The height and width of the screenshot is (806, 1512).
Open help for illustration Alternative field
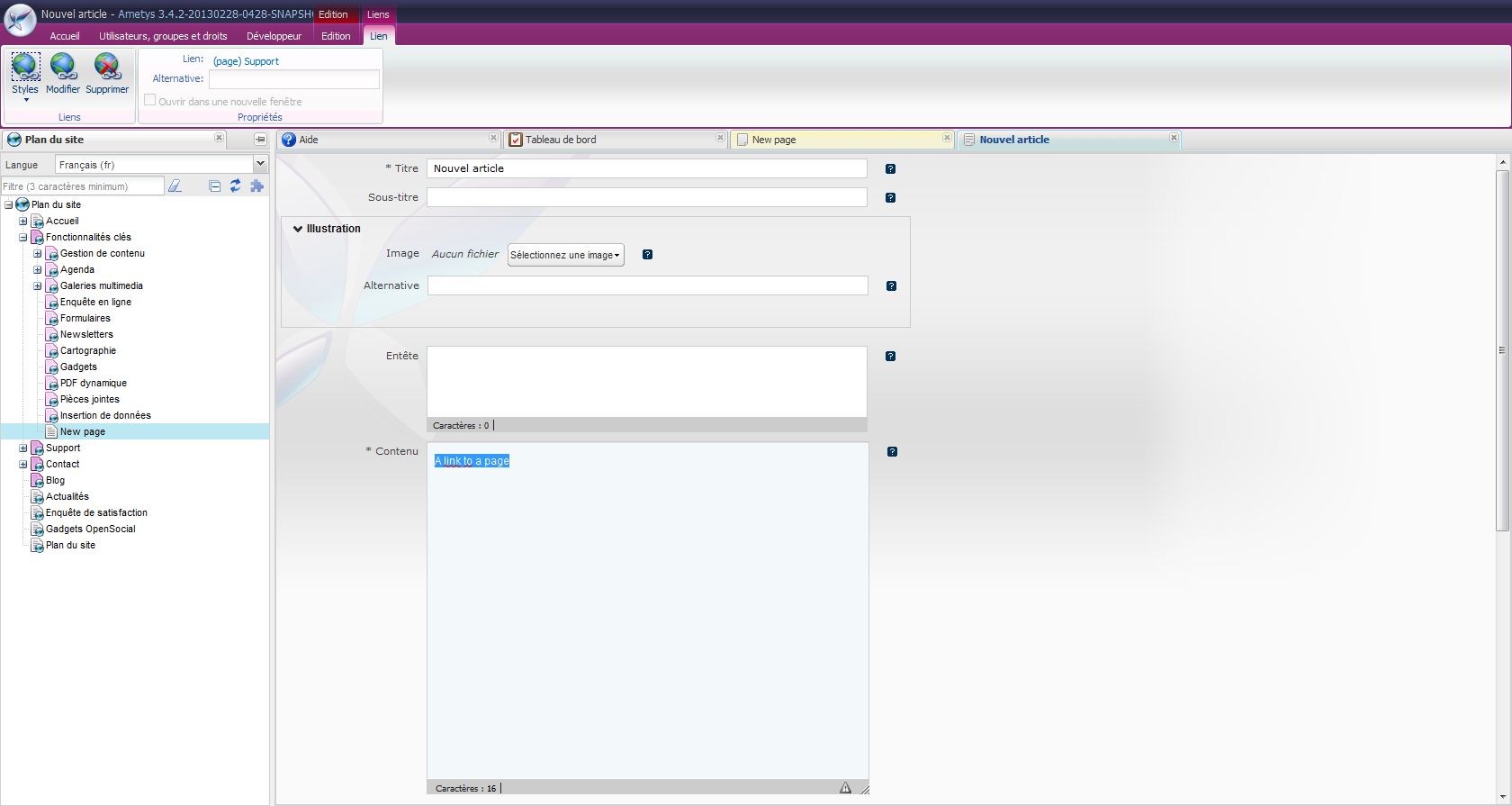coord(891,285)
